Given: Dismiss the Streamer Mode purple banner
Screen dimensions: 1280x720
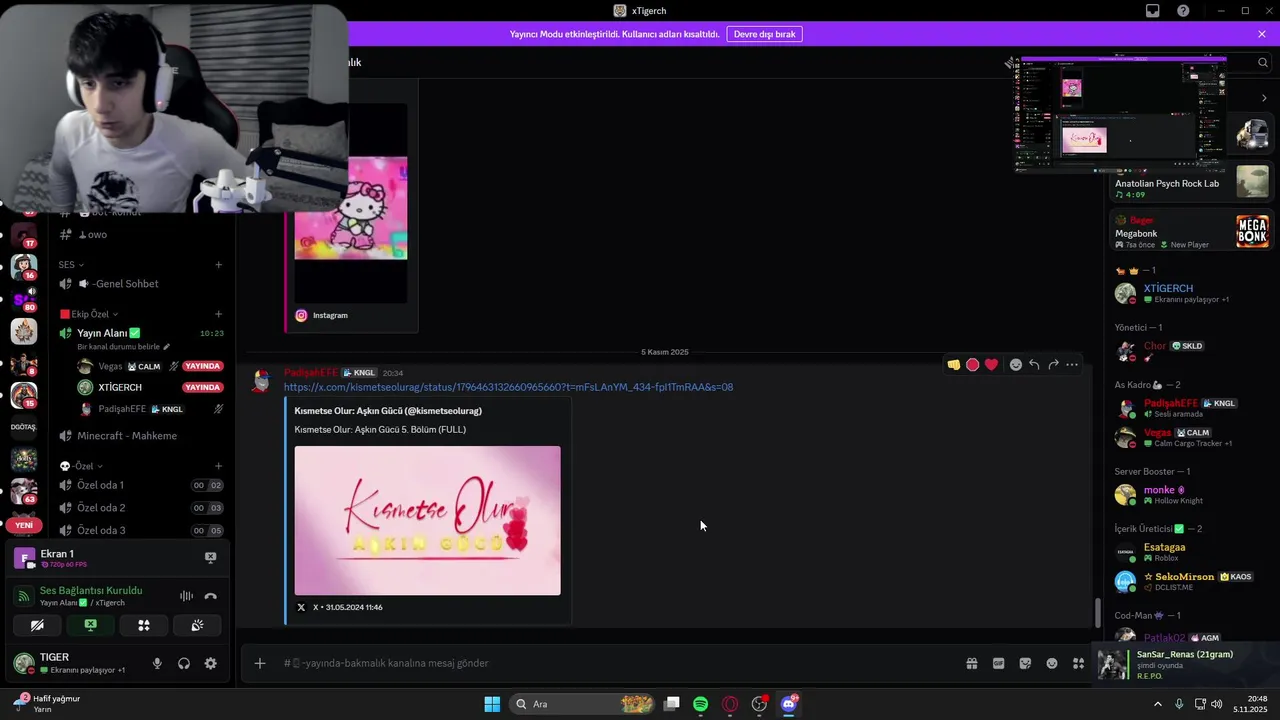Looking at the screenshot, I should point(1262,34).
